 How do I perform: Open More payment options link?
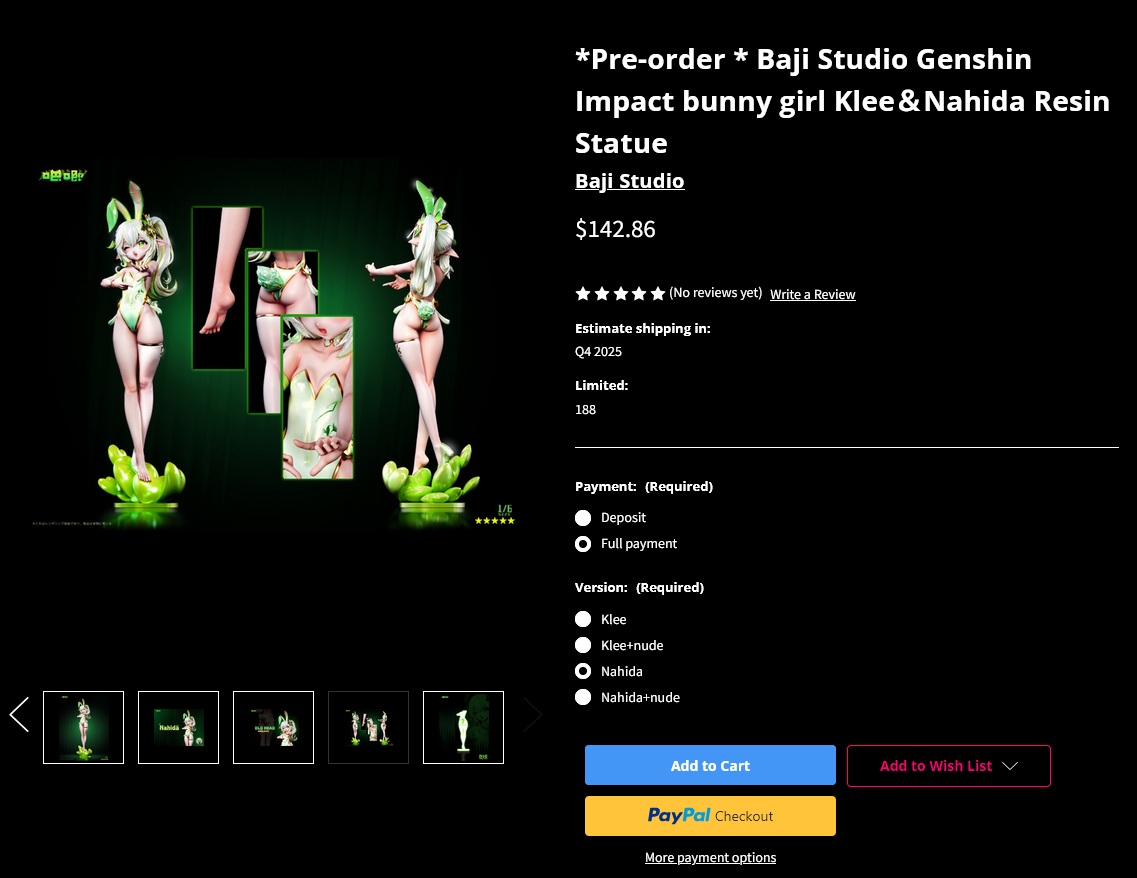pos(710,858)
